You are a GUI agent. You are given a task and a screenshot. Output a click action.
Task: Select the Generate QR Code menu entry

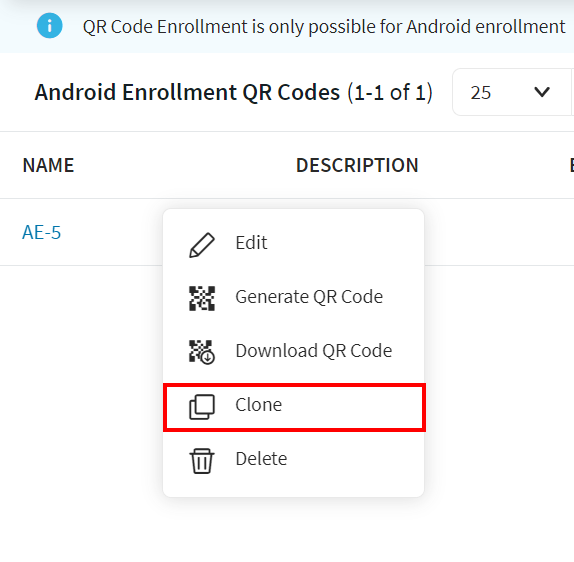click(x=293, y=297)
